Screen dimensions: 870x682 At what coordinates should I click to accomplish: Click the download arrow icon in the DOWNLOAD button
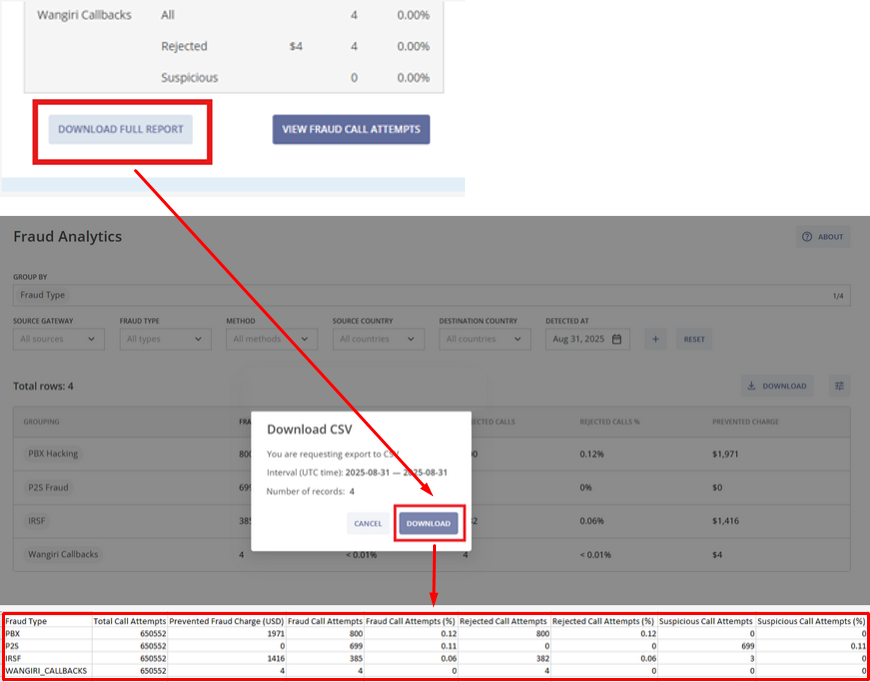click(749, 385)
